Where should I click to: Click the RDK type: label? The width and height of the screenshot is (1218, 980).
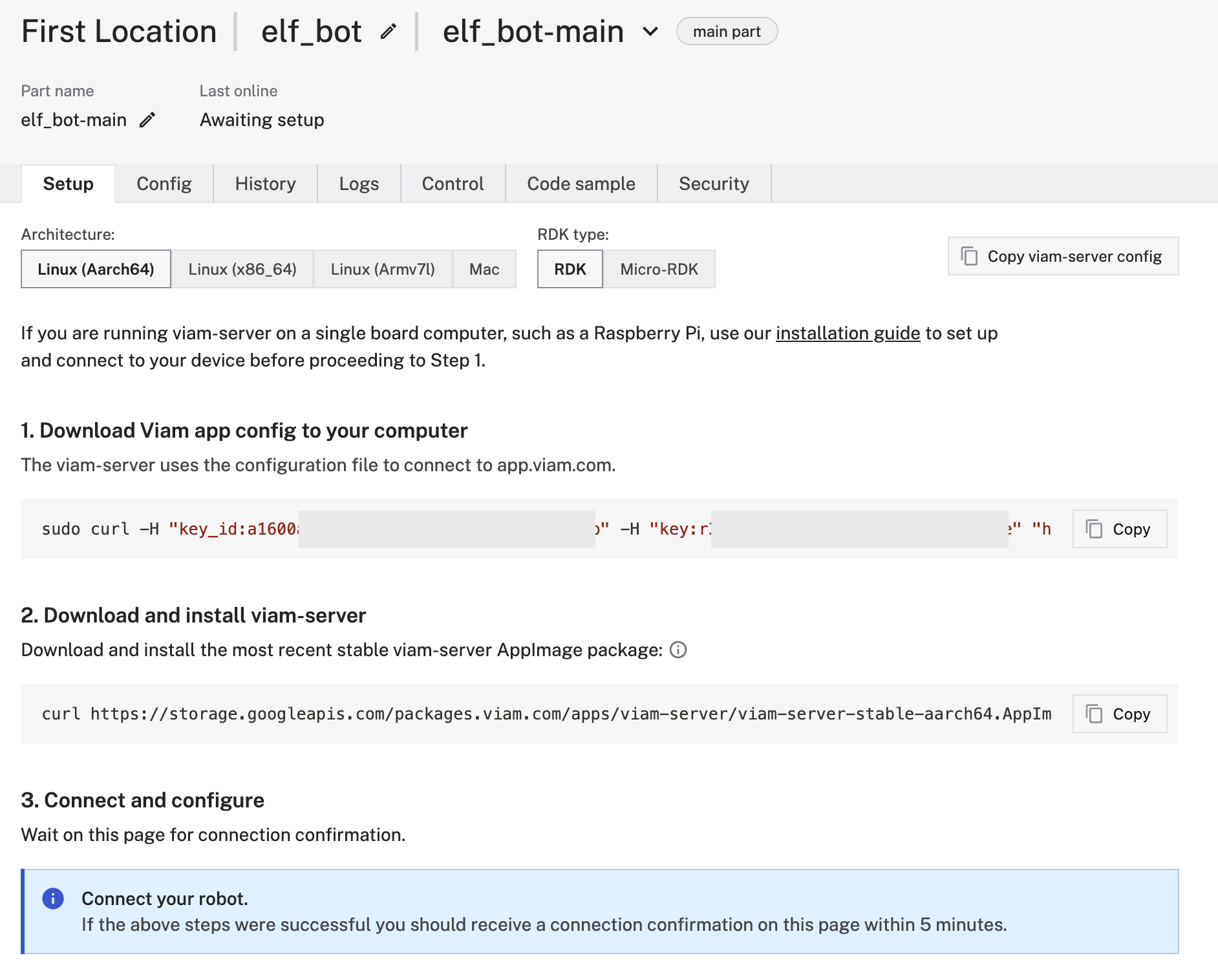click(x=573, y=235)
